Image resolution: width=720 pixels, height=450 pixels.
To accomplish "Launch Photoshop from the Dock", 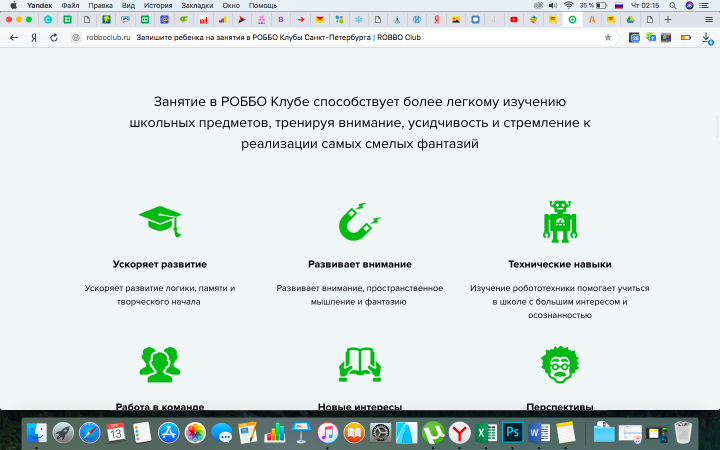I will click(x=512, y=433).
